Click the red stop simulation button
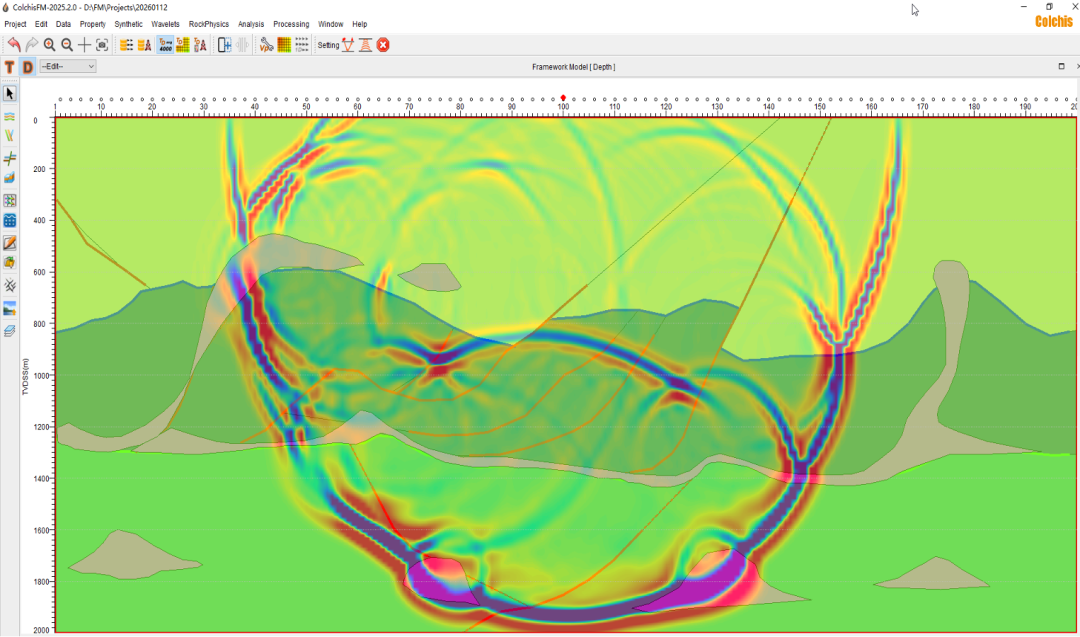Viewport: 1080px width, 637px height. click(383, 44)
